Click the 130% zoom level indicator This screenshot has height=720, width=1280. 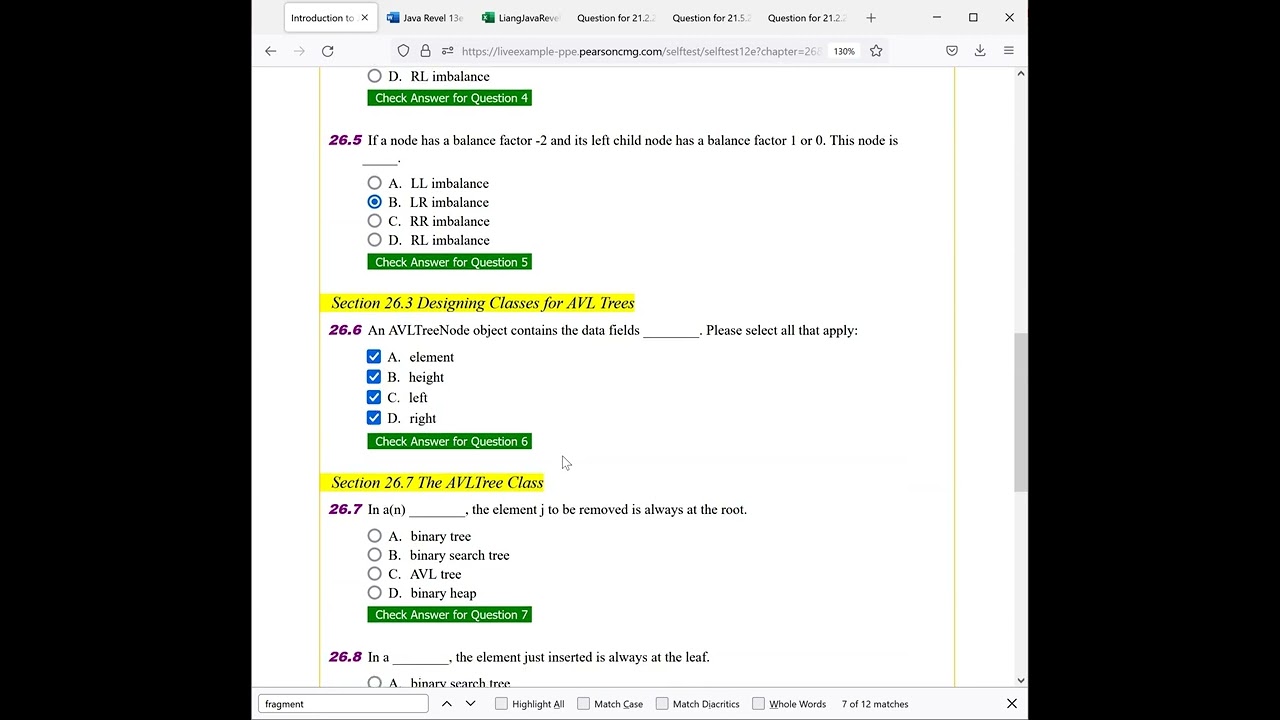click(844, 51)
